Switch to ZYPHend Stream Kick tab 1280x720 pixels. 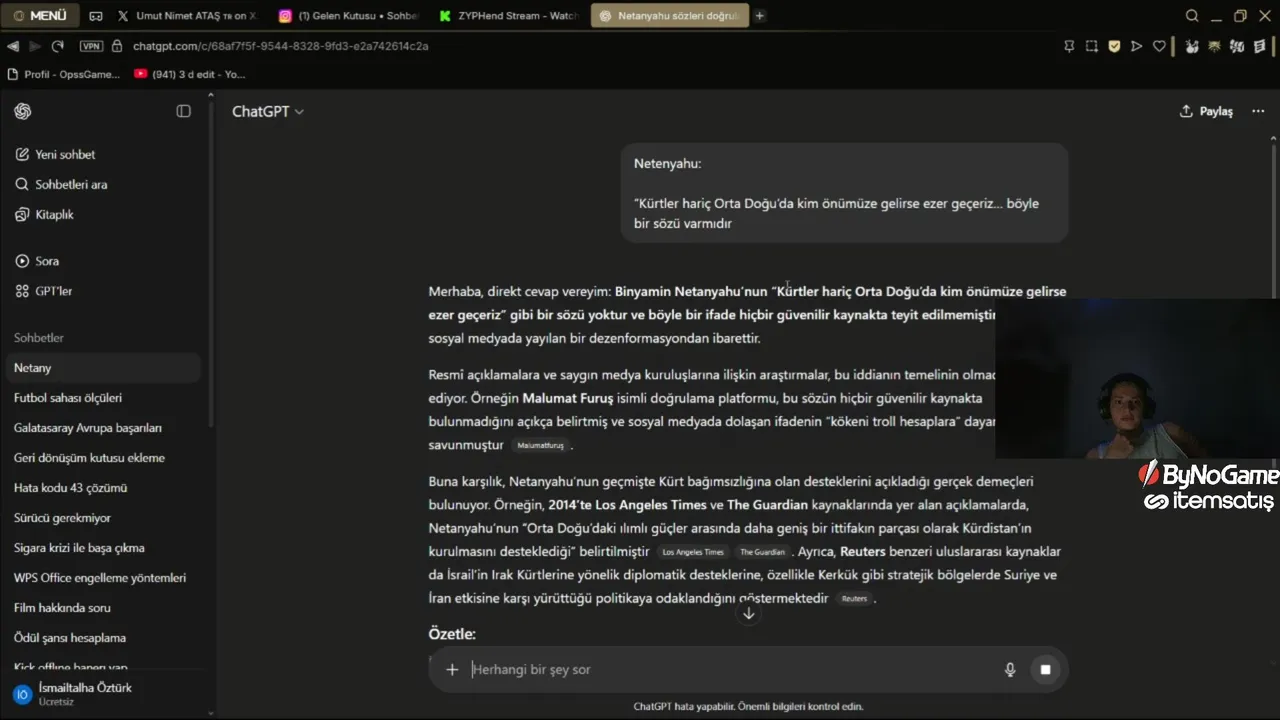coord(510,16)
